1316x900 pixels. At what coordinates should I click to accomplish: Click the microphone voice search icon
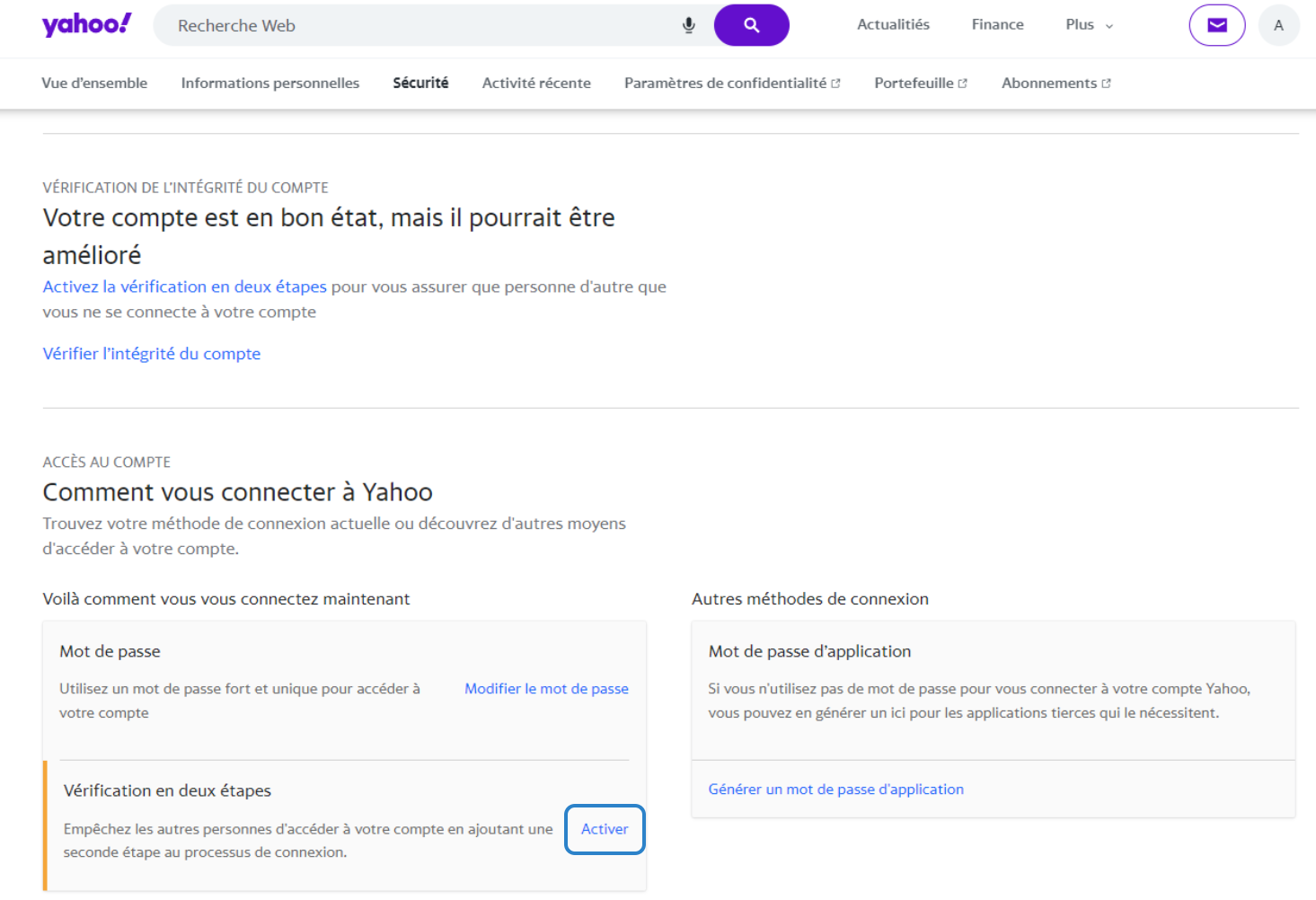click(688, 25)
